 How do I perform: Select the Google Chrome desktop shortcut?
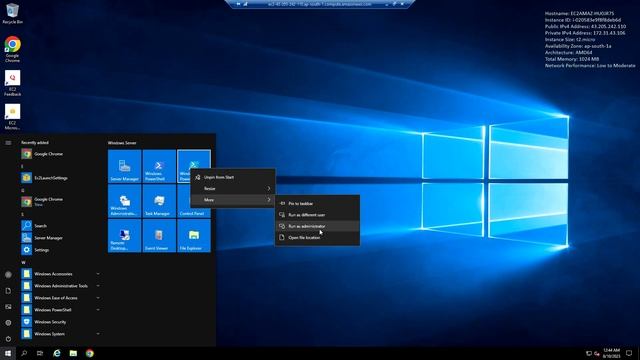click(12, 49)
